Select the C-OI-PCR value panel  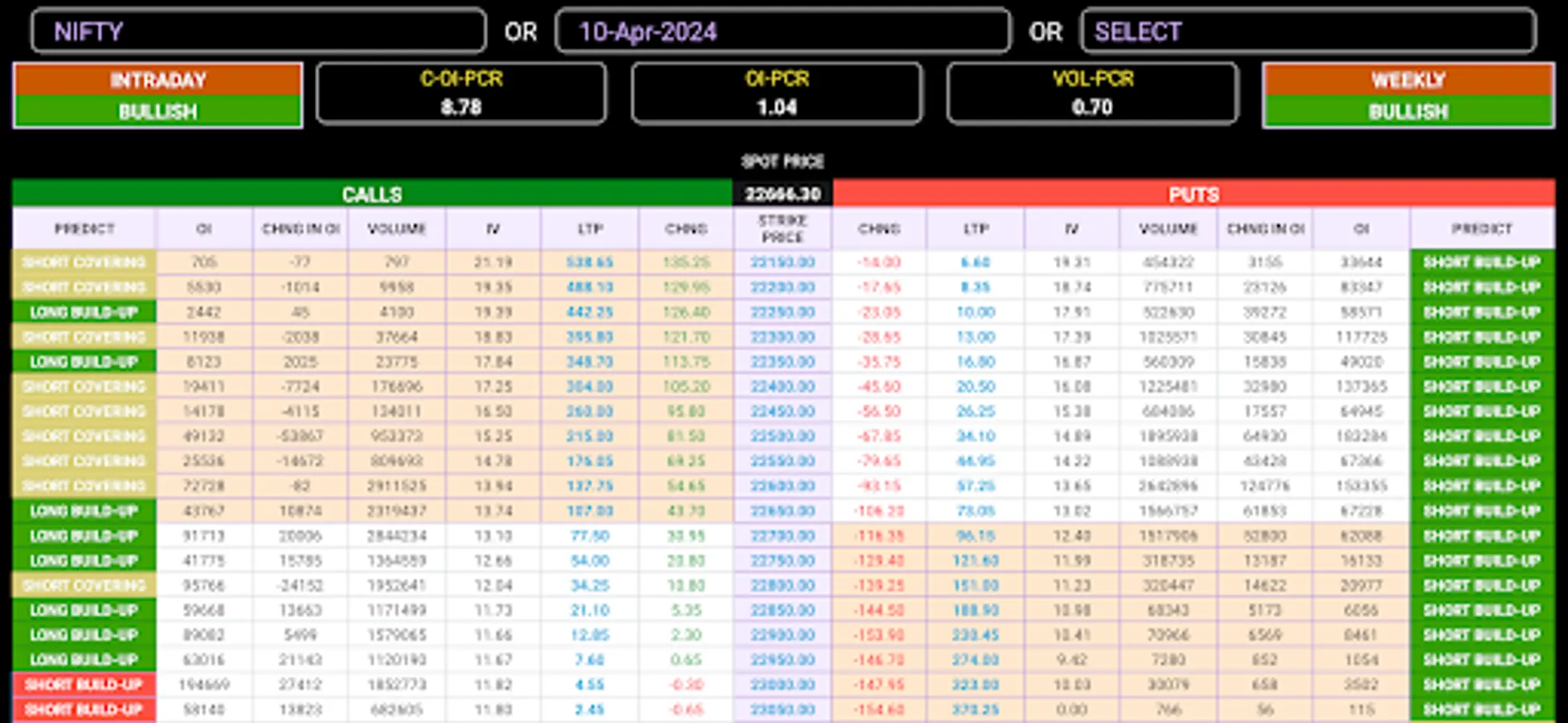click(x=462, y=93)
